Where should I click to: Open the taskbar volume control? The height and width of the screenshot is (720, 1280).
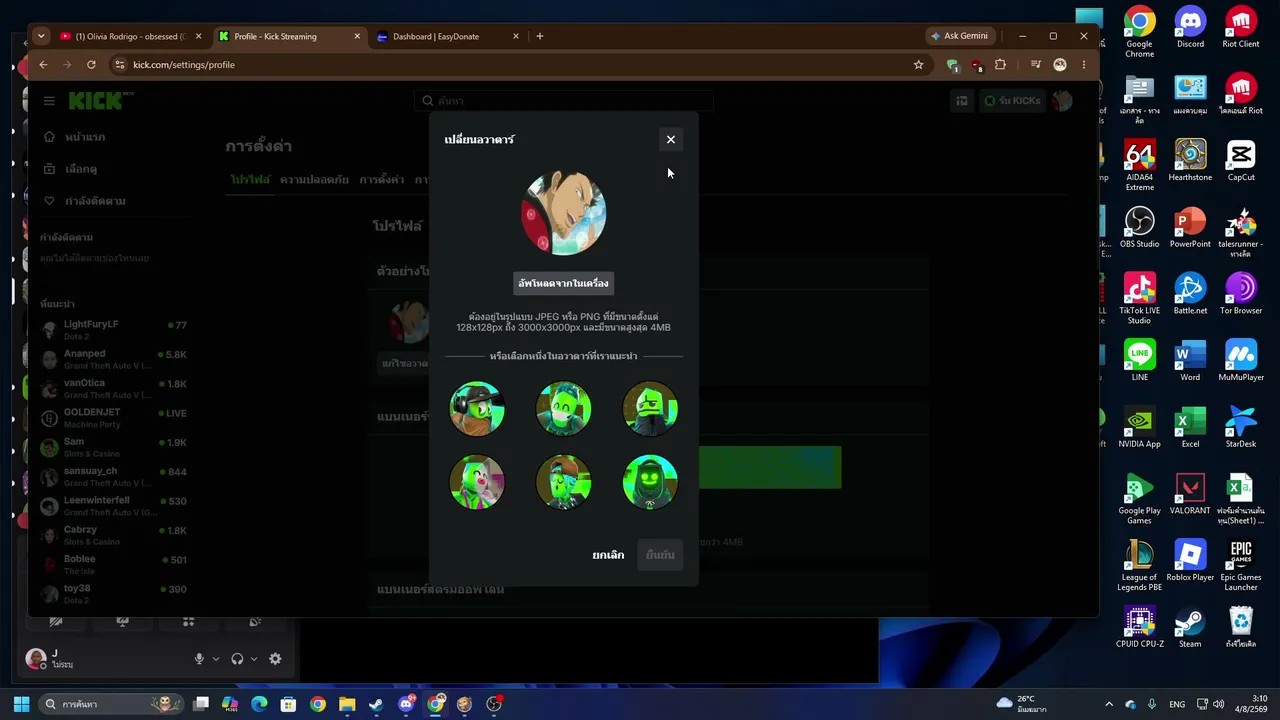pos(1218,704)
